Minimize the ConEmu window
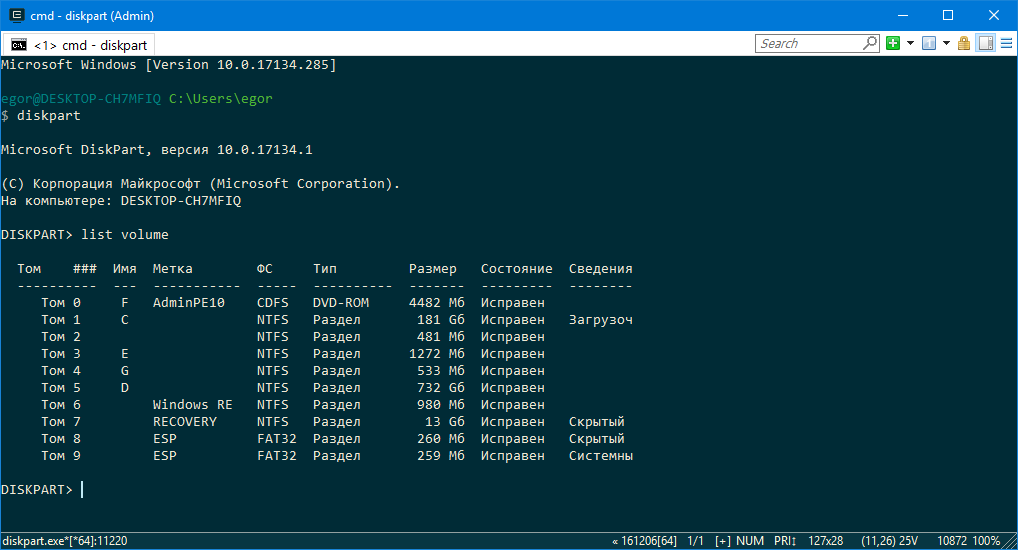The image size is (1018, 550). 902,15
